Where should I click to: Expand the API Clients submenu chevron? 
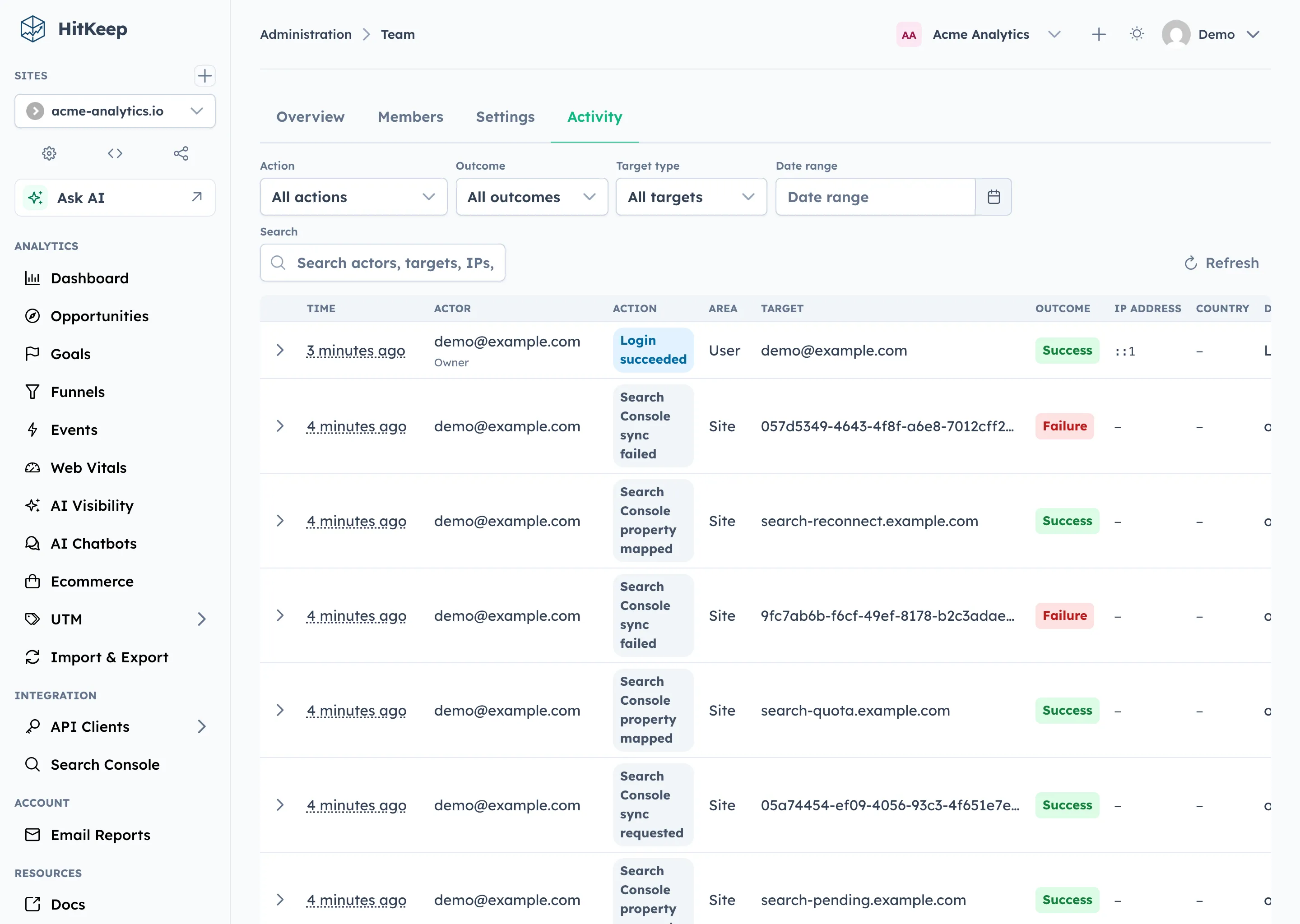201,726
